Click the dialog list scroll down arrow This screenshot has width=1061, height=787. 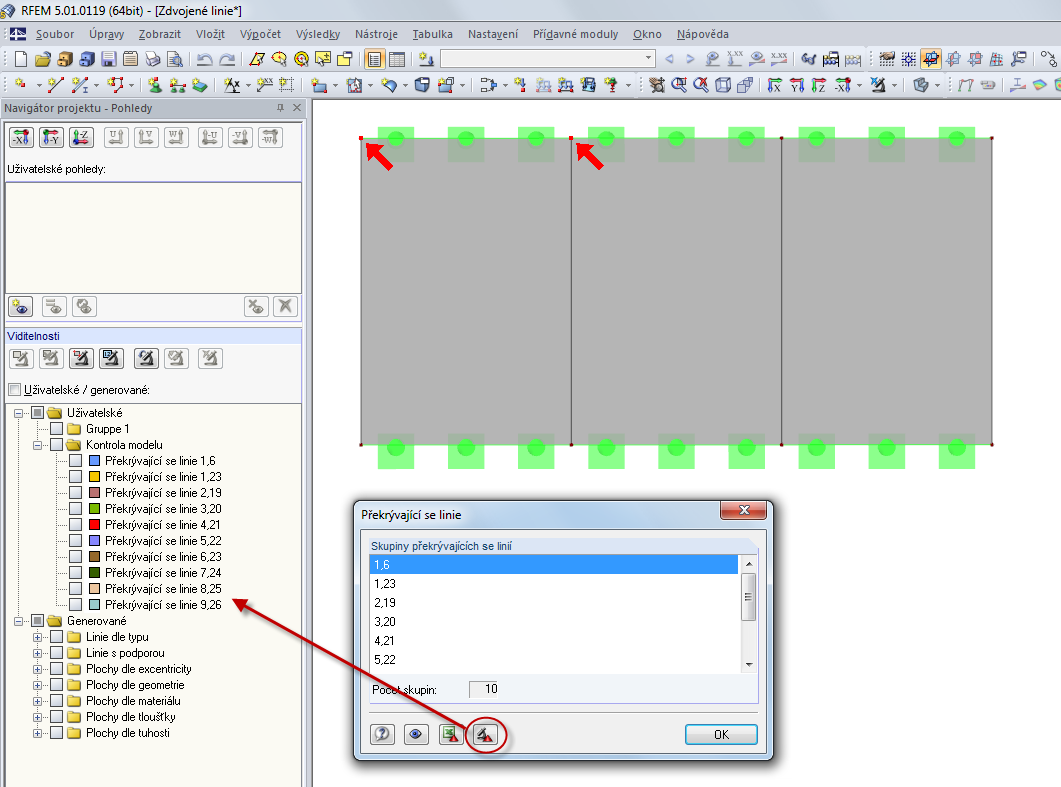tap(748, 665)
